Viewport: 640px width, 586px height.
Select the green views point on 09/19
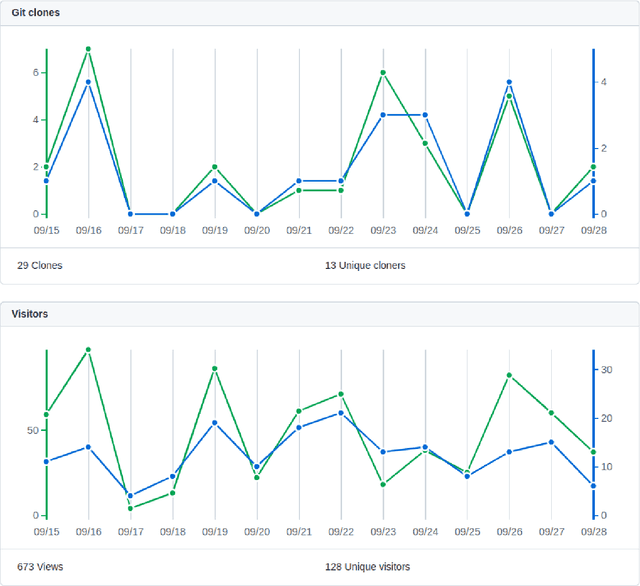point(214,368)
